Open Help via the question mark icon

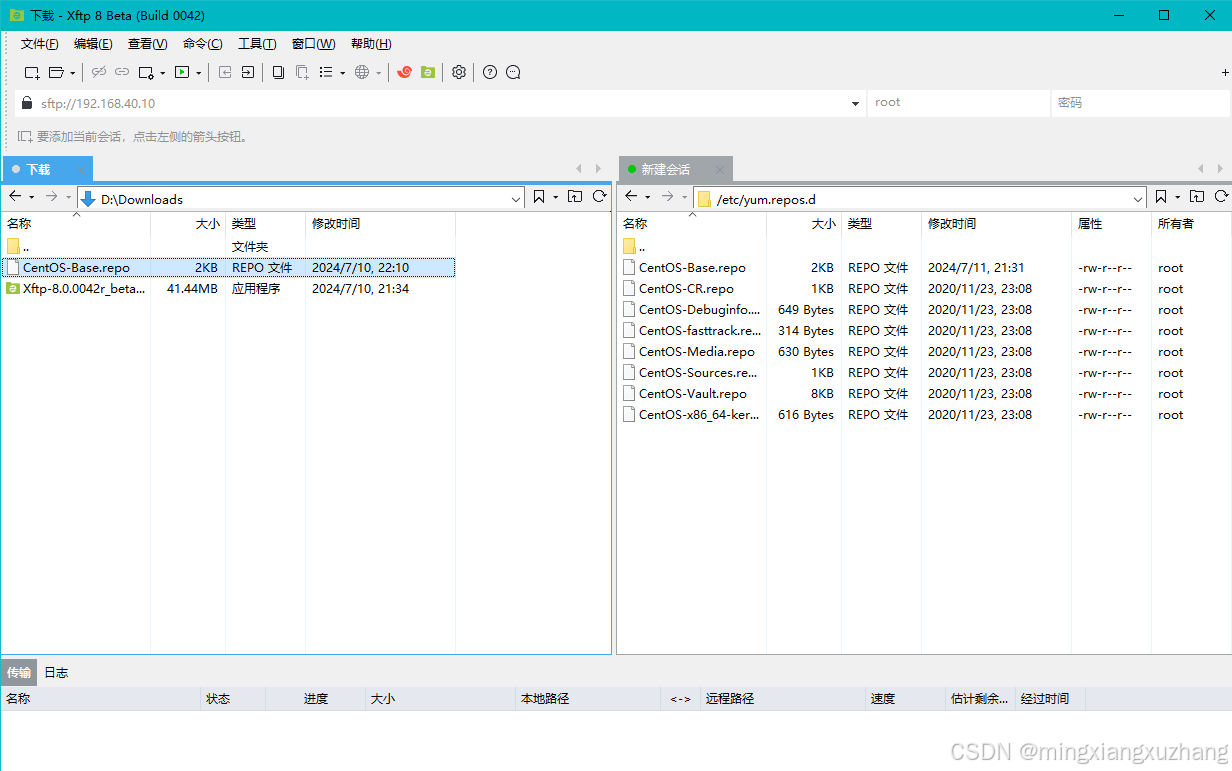pos(490,72)
